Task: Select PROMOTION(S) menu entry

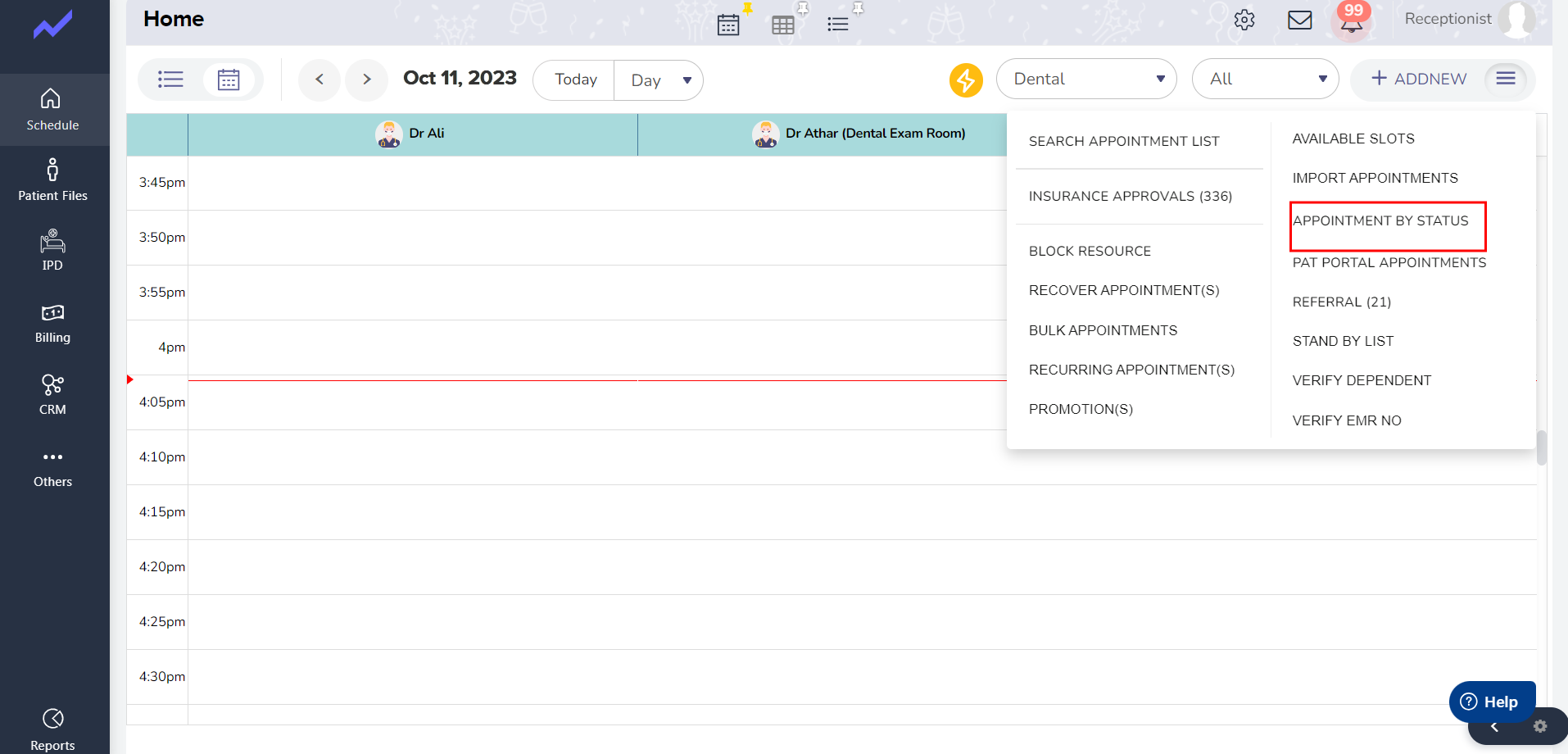Action: pos(1081,409)
